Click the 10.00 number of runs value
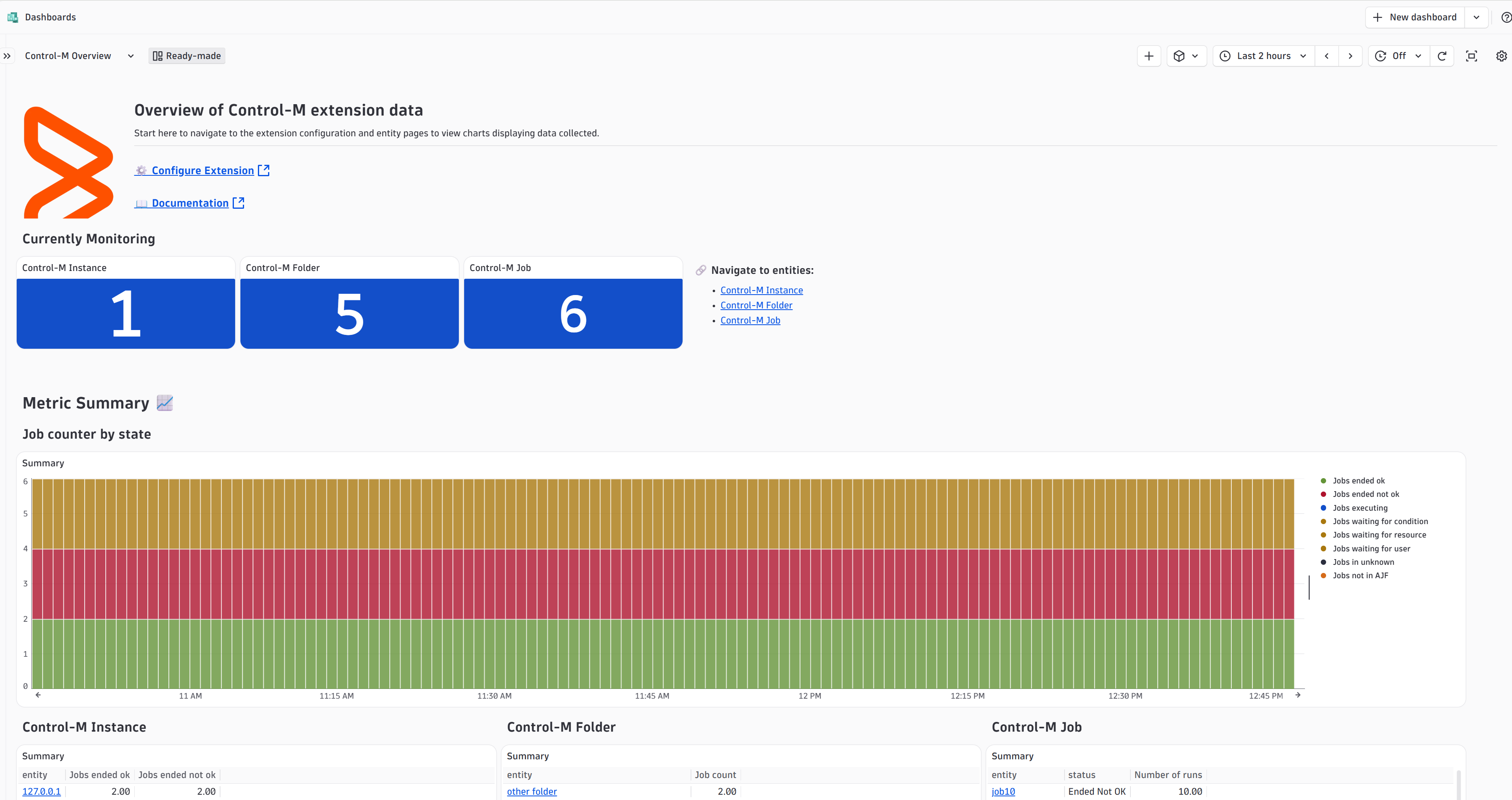Screen dimensions: 1512x800 (x=1190, y=791)
